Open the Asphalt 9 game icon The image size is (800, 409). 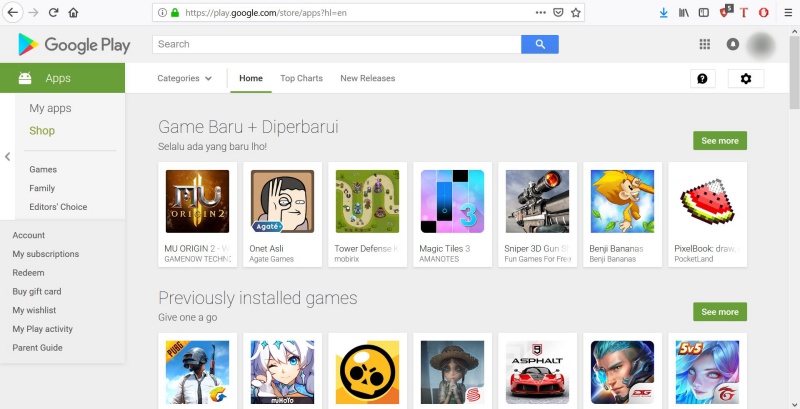pyautogui.click(x=537, y=372)
